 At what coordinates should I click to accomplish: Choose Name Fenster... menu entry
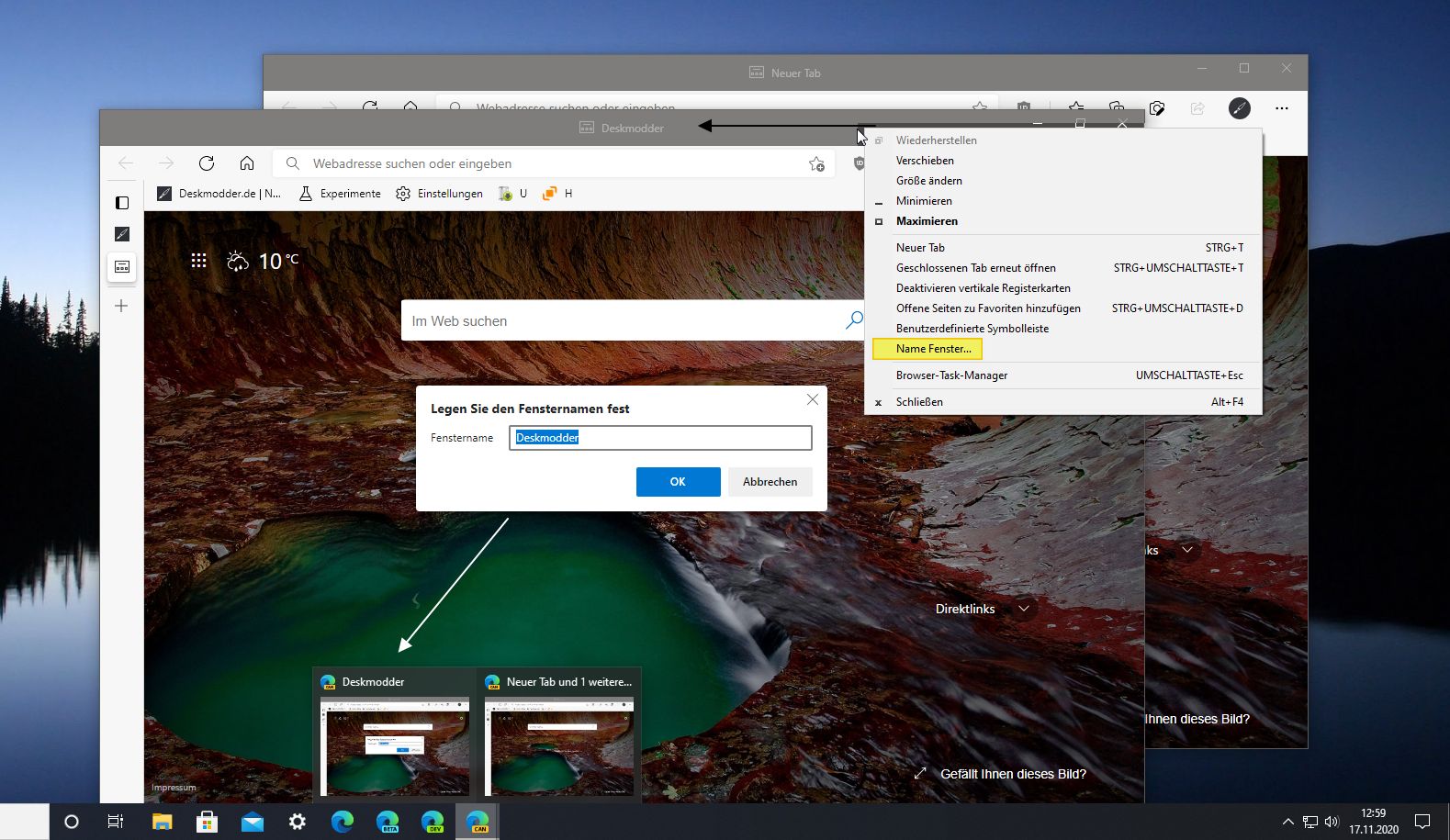pos(1063,349)
